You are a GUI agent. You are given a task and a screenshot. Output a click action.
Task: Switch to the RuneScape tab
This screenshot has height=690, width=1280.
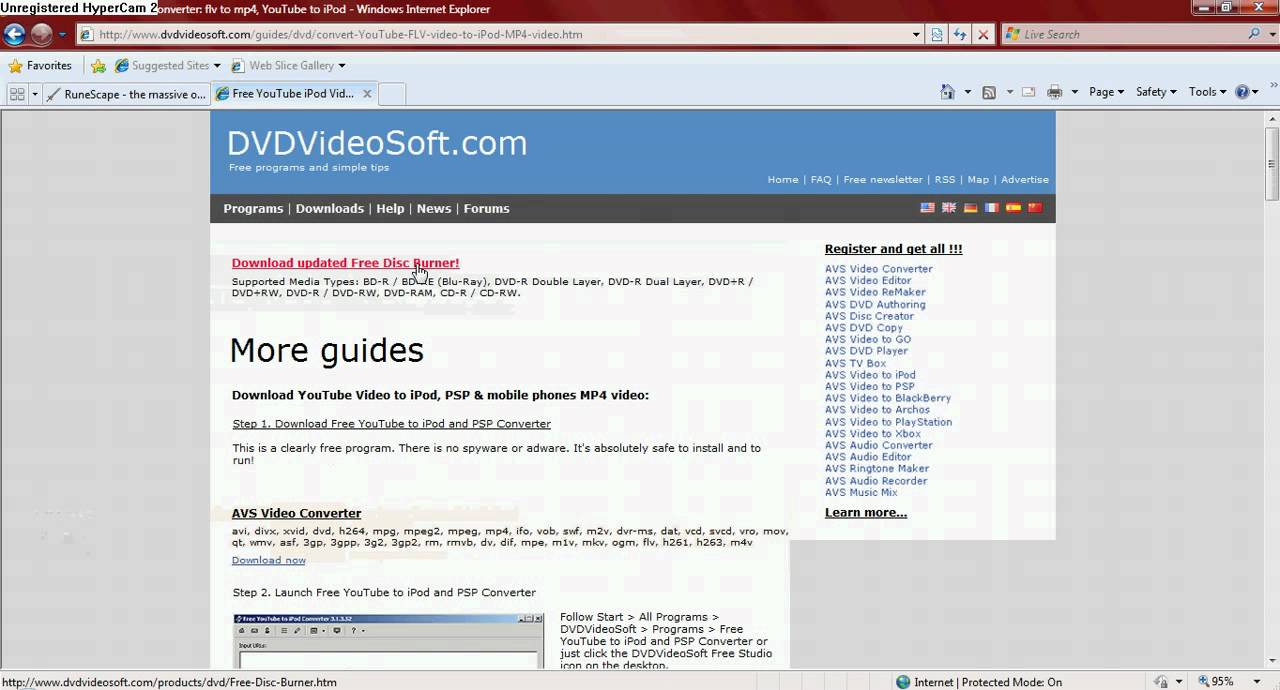tap(126, 94)
